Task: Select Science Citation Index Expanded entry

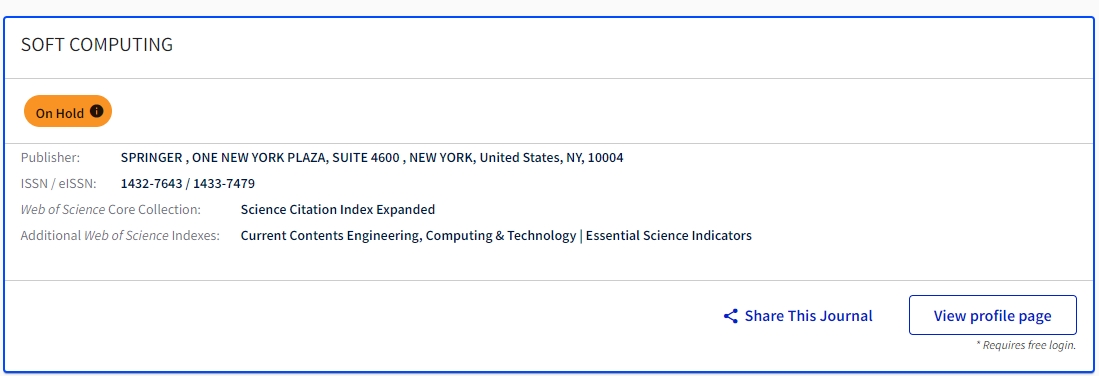Action: tap(338, 210)
